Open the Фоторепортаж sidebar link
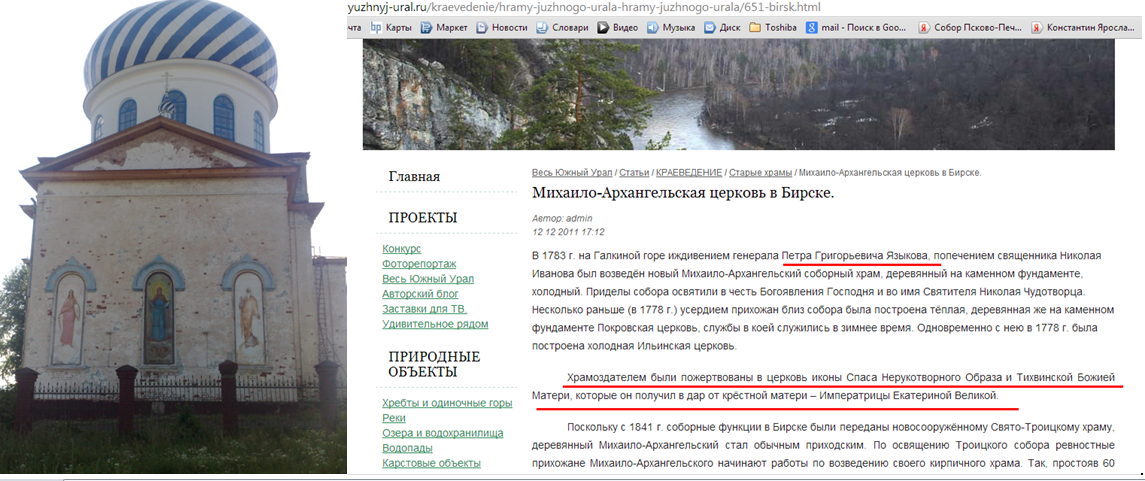The image size is (1145, 481). pyautogui.click(x=418, y=263)
